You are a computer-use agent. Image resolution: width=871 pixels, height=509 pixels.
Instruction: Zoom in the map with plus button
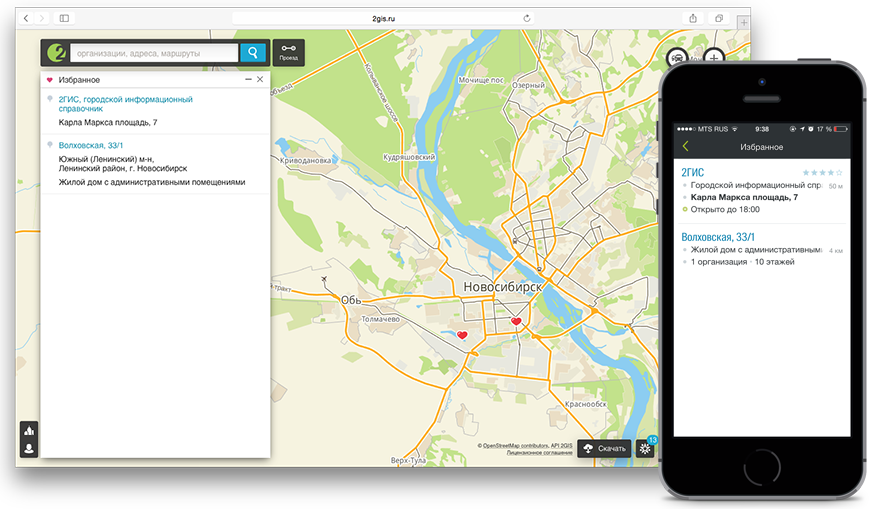click(714, 57)
